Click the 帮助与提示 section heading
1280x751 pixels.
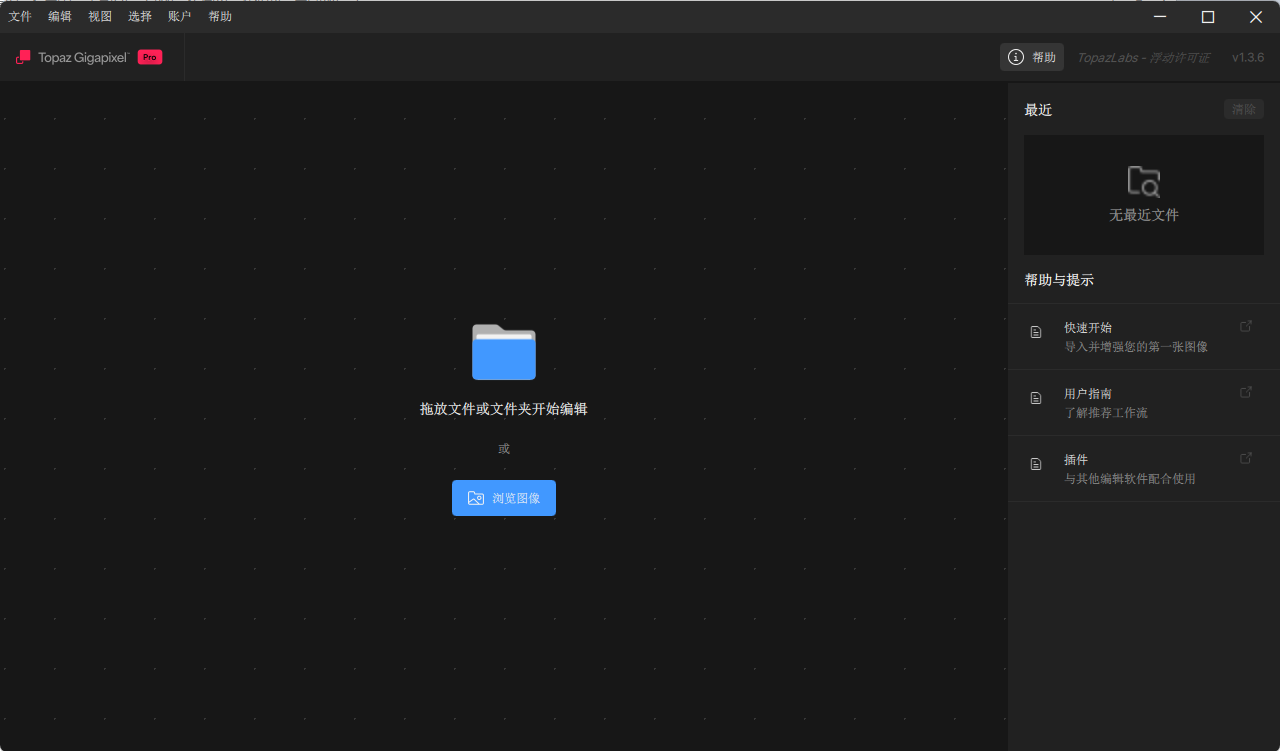(1059, 280)
